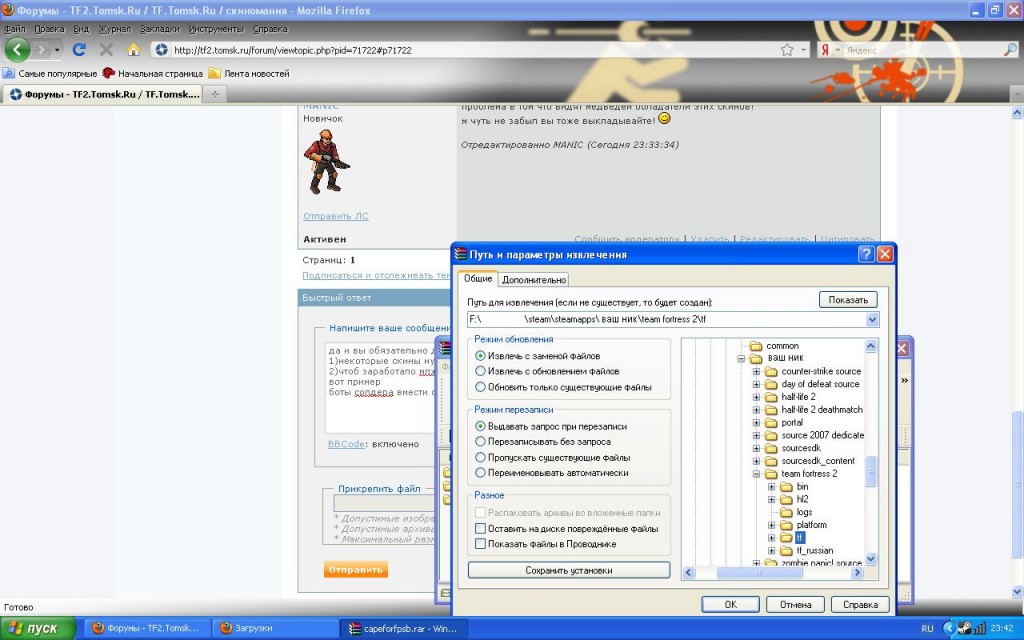This screenshot has height=640, width=1024.
Task: Click the RU language indicator
Action: (x=927, y=628)
